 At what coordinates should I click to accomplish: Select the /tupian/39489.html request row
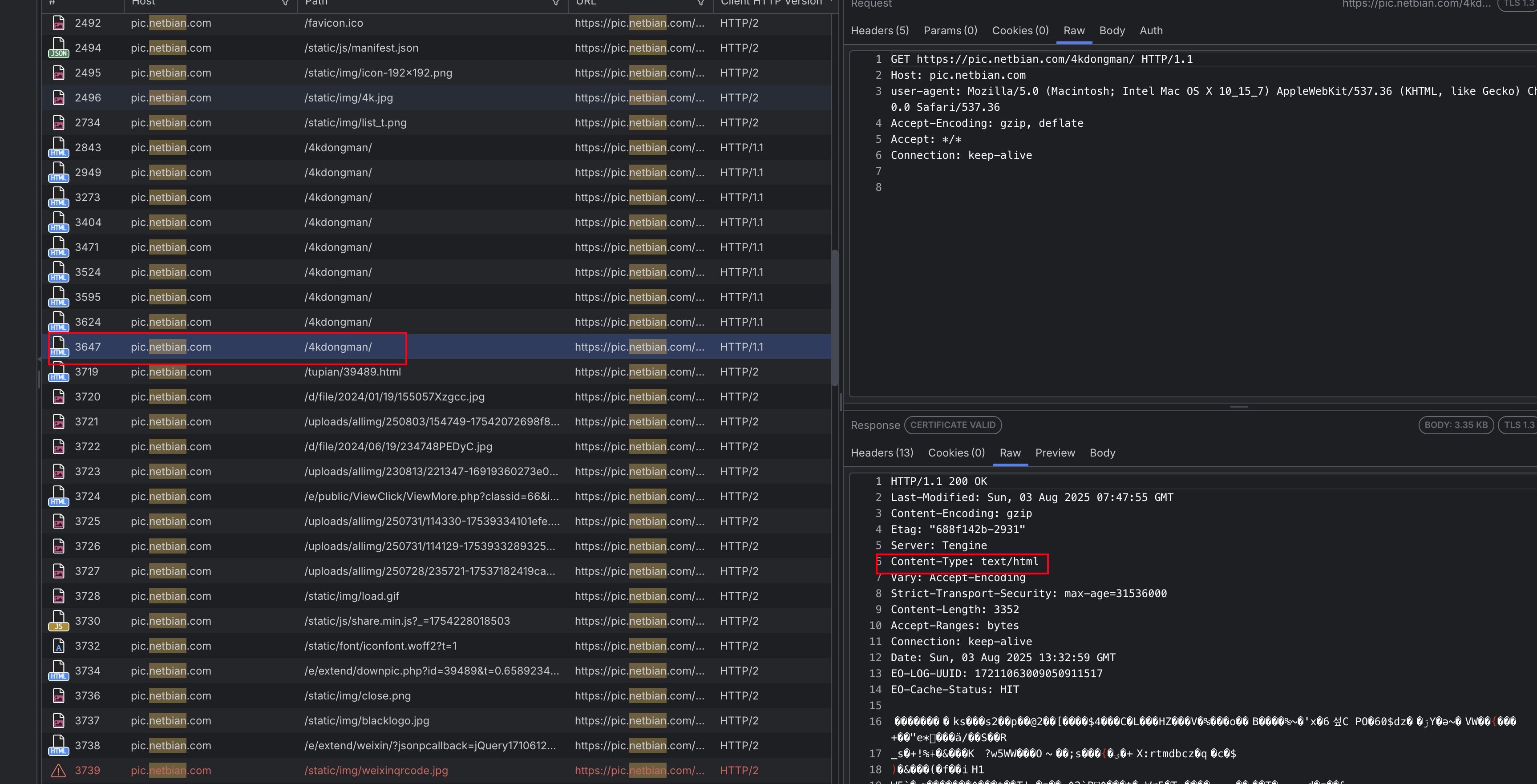click(x=352, y=372)
